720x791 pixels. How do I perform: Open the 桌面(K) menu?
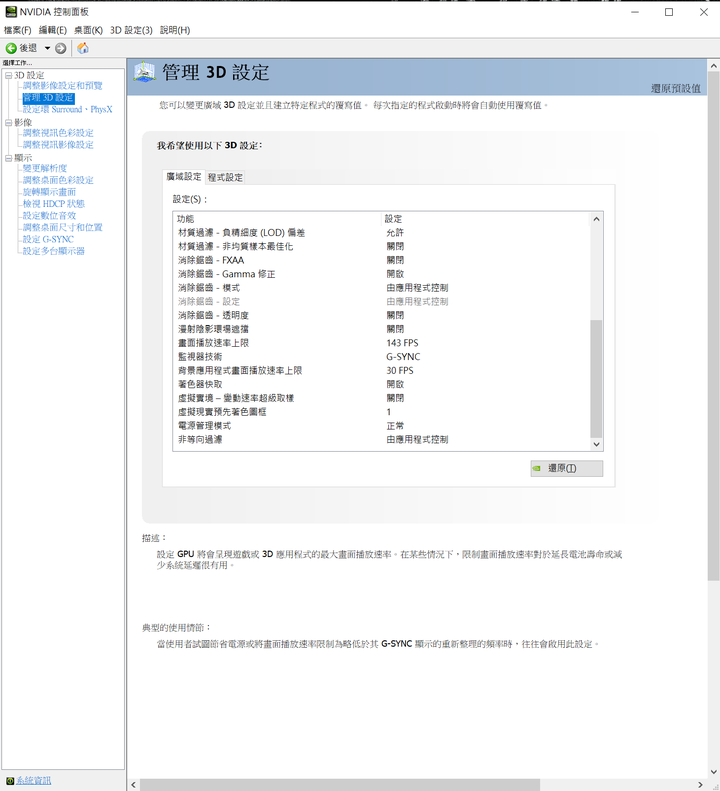tap(88, 30)
